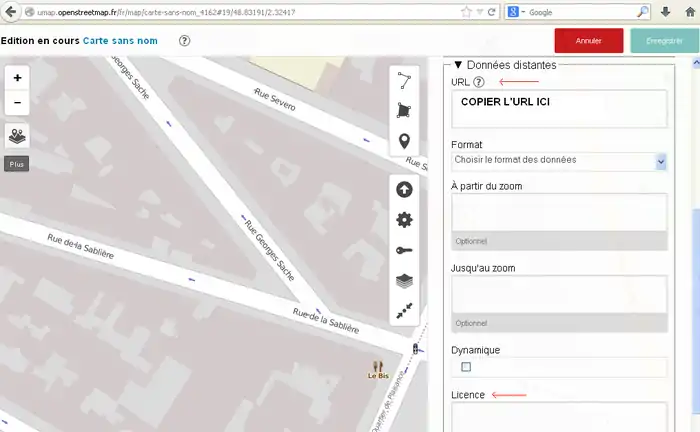Click the help icon beside URL label

tap(479, 83)
